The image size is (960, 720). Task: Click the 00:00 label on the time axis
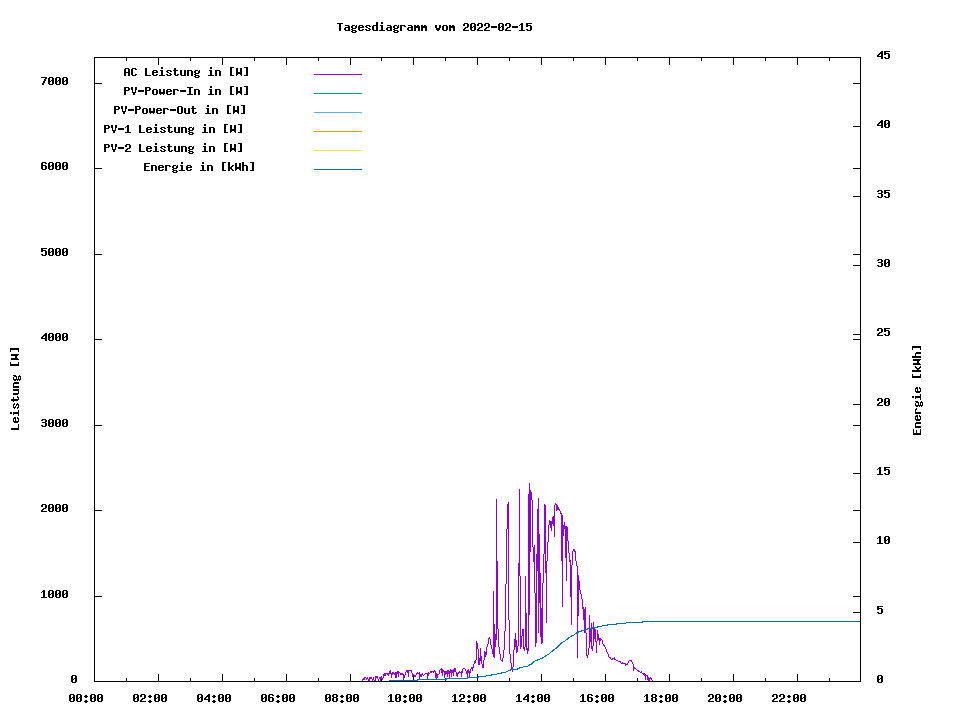pos(86,698)
